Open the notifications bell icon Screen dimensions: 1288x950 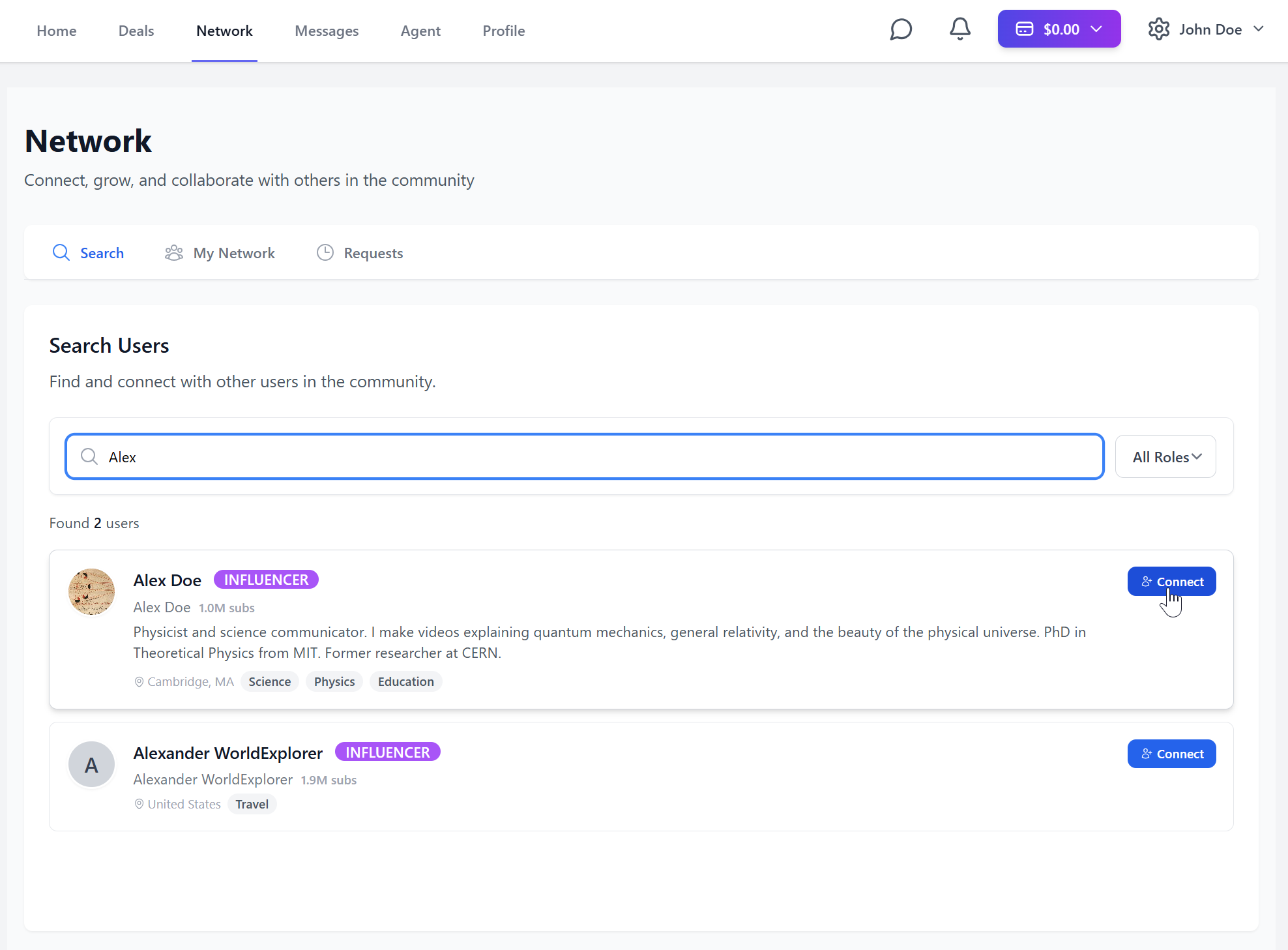959,29
